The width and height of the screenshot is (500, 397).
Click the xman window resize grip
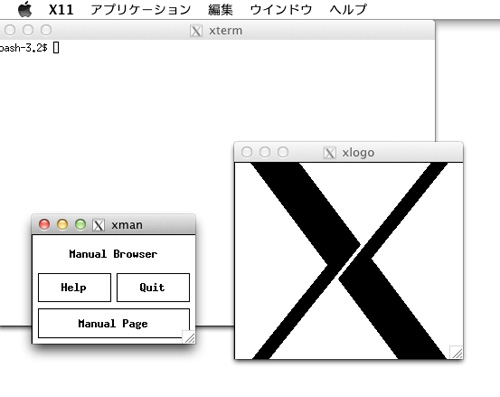(x=189, y=337)
